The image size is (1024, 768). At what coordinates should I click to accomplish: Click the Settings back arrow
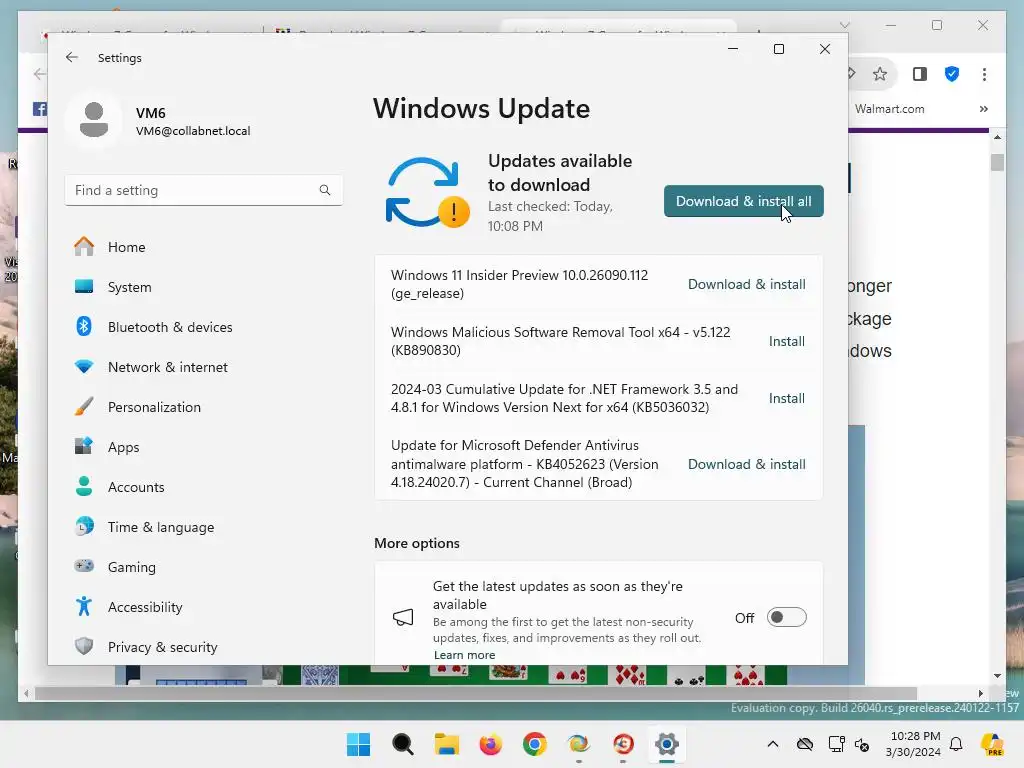click(x=72, y=57)
